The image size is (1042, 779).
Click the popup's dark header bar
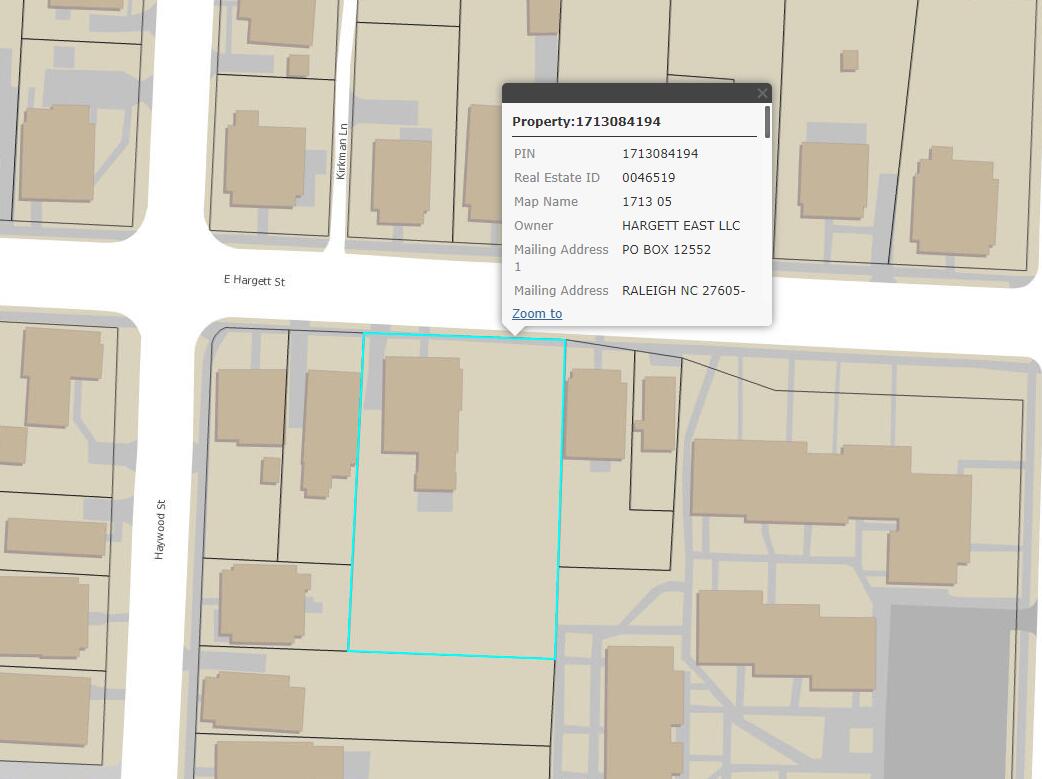(630, 93)
